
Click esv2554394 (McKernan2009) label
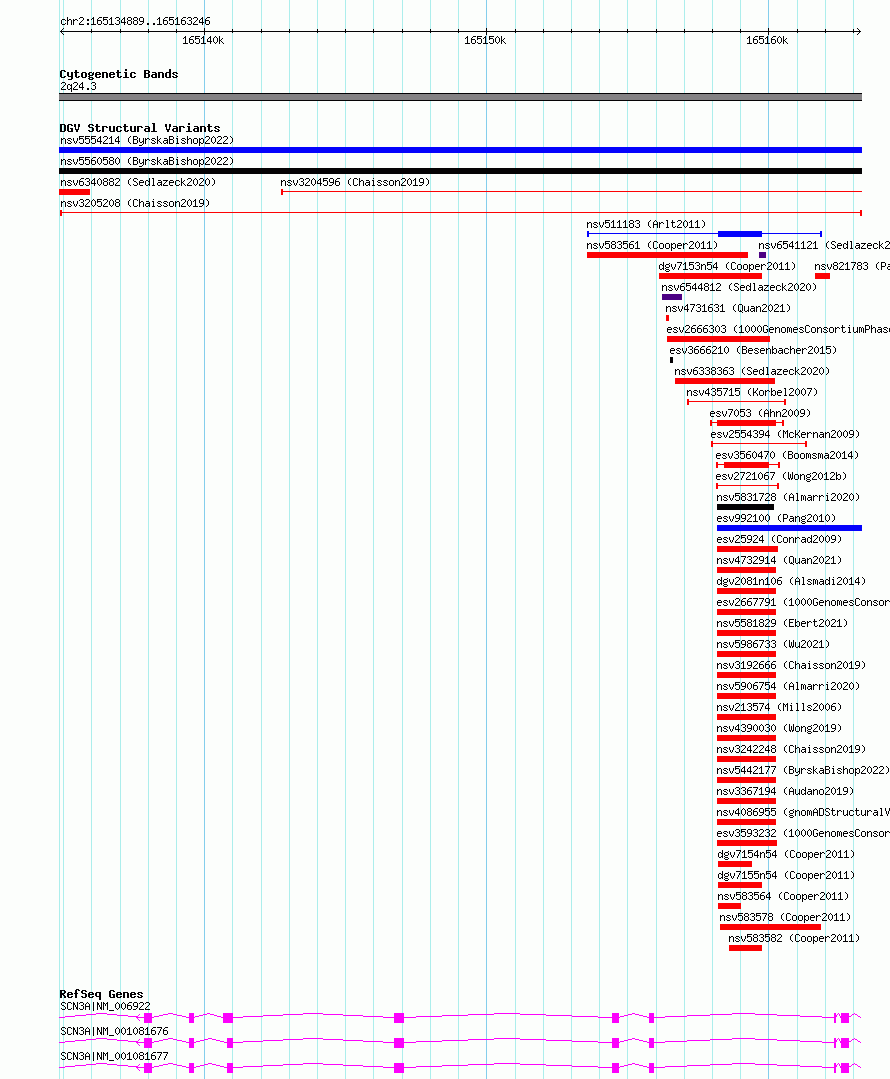pos(785,434)
